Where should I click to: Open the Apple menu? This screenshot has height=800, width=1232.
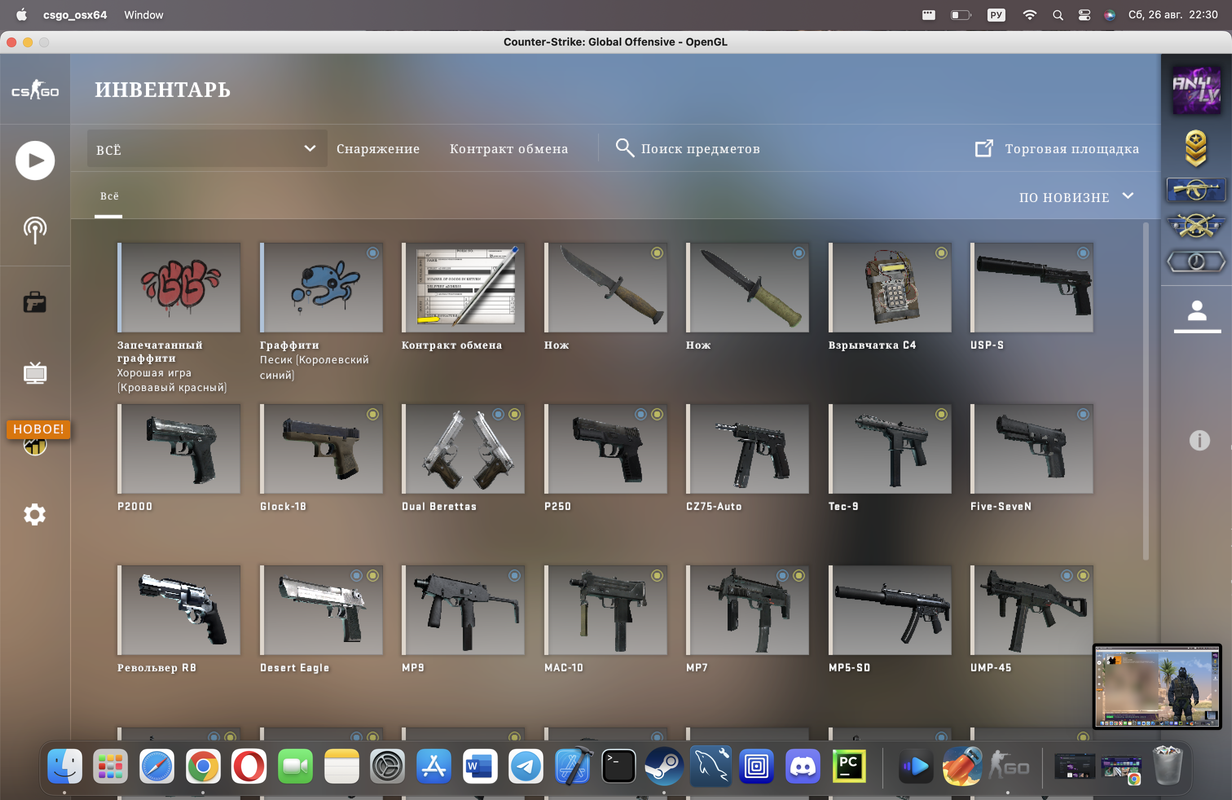click(x=20, y=15)
